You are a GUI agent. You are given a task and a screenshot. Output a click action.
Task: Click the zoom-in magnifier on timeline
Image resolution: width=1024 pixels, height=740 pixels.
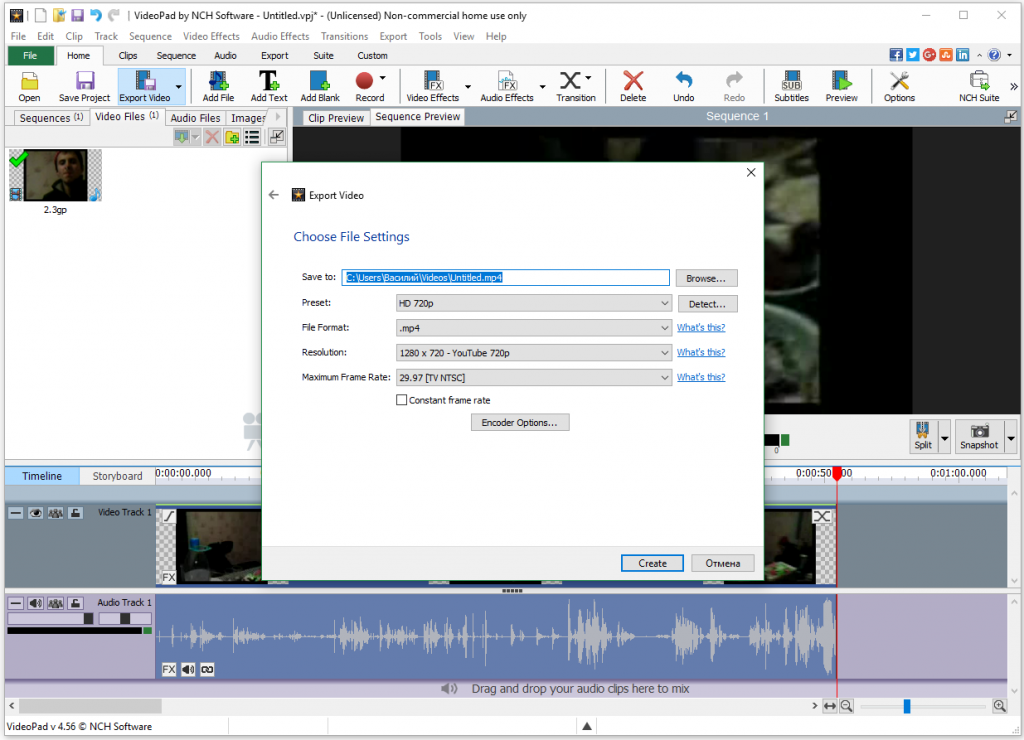click(x=999, y=705)
